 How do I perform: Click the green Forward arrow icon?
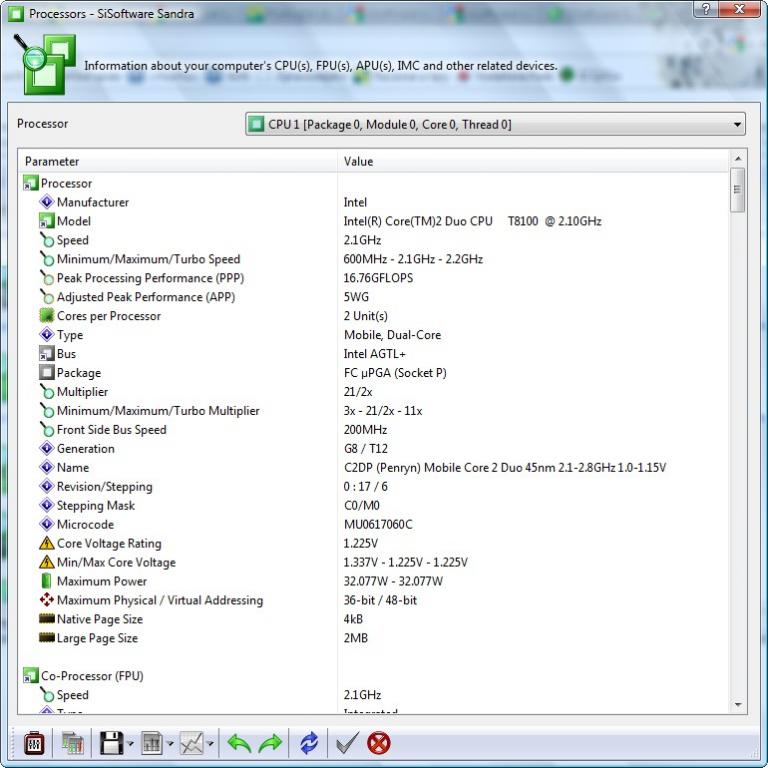coord(270,744)
